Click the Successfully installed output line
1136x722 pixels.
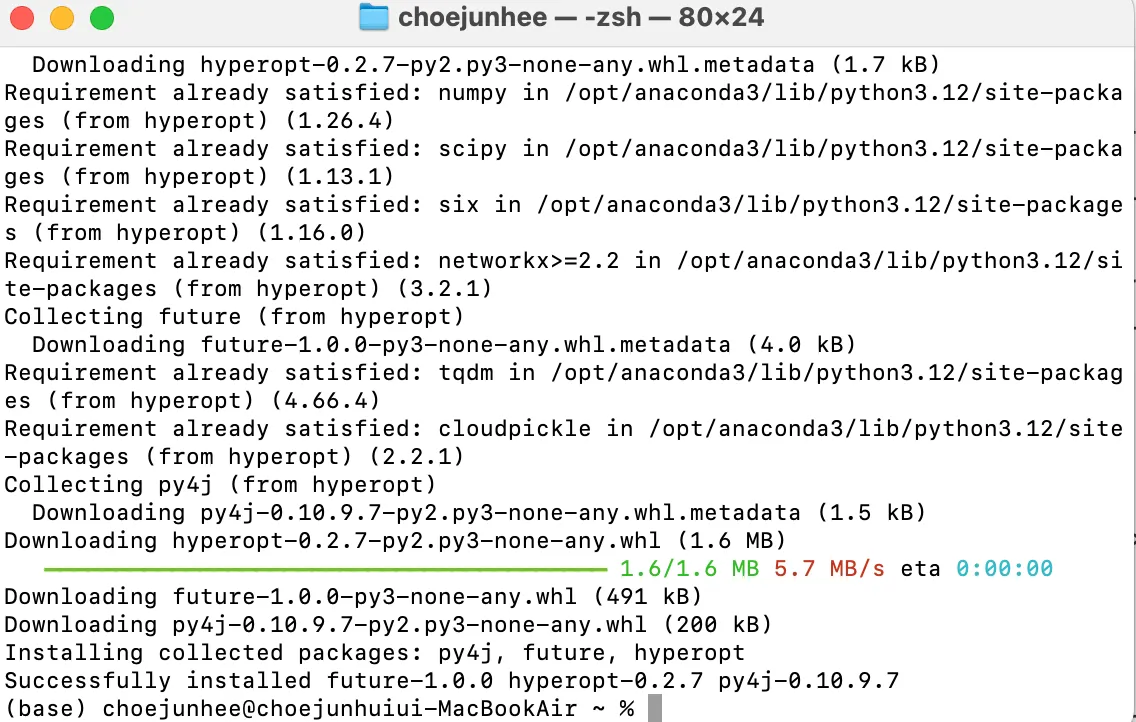[x=451, y=681]
